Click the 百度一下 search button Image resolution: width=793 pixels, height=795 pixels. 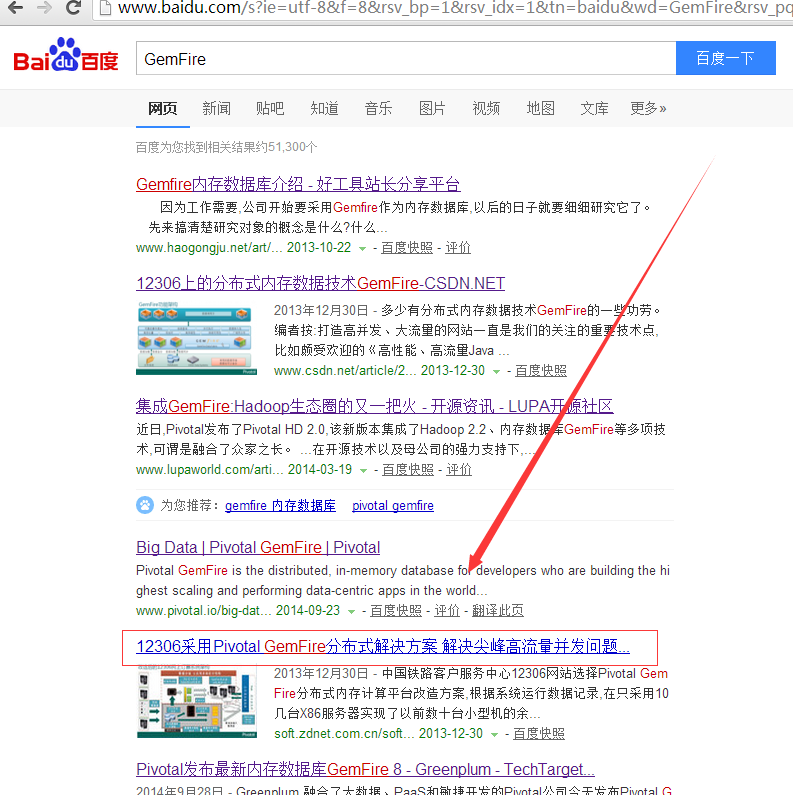pyautogui.click(x=726, y=58)
